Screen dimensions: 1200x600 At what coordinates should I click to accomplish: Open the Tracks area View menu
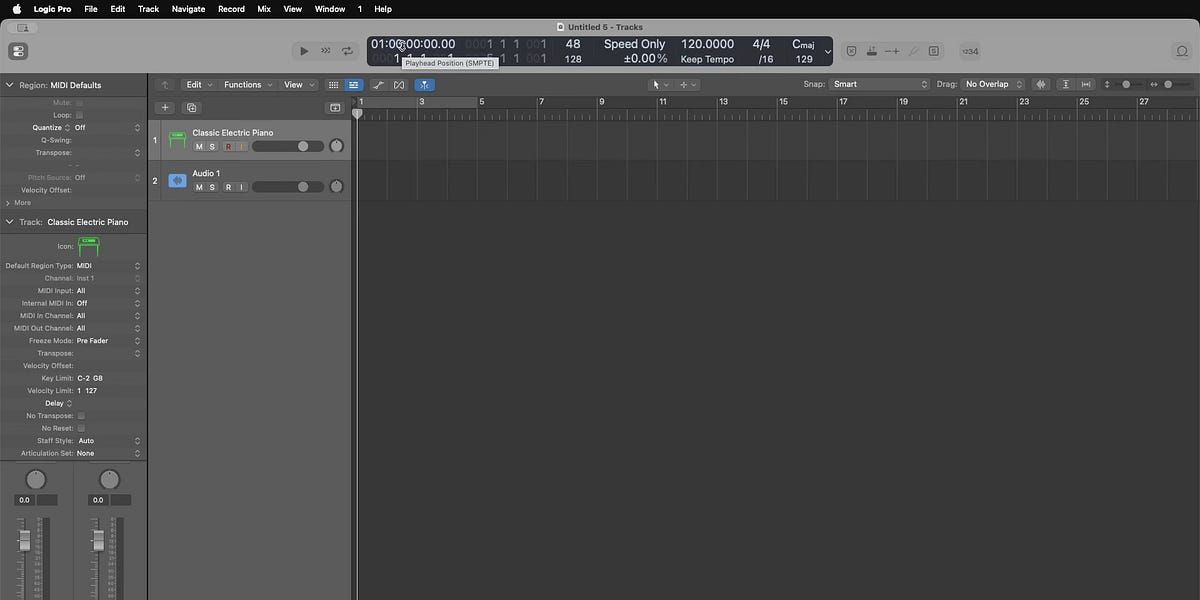(298, 85)
